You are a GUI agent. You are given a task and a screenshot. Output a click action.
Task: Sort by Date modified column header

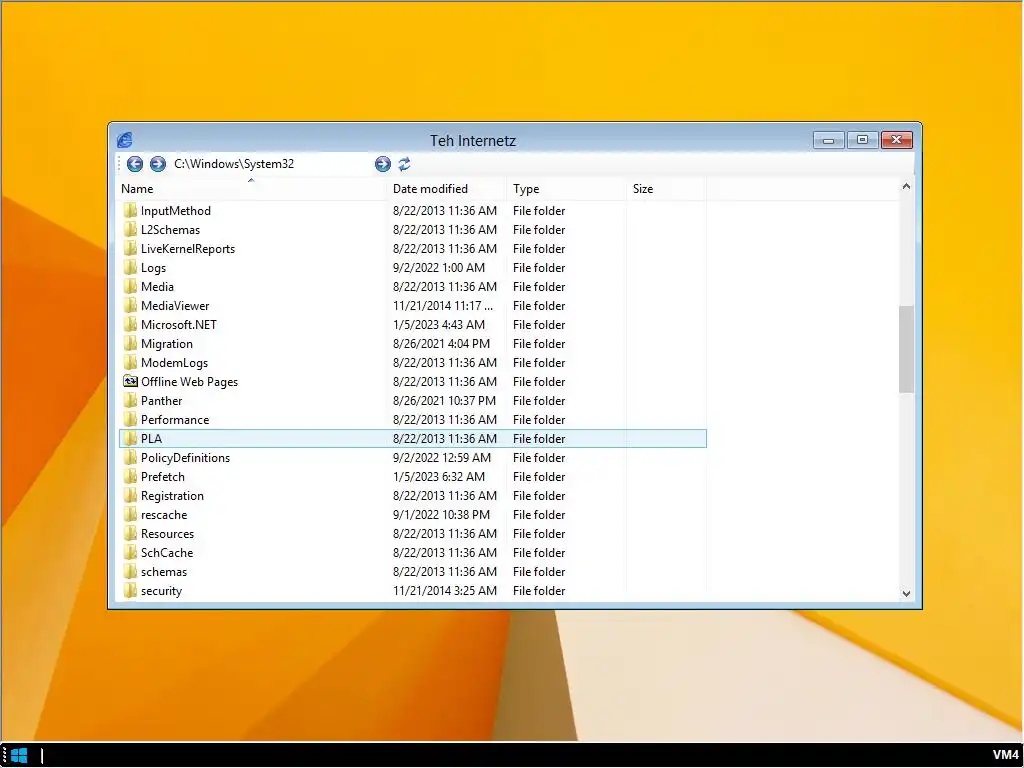(447, 189)
